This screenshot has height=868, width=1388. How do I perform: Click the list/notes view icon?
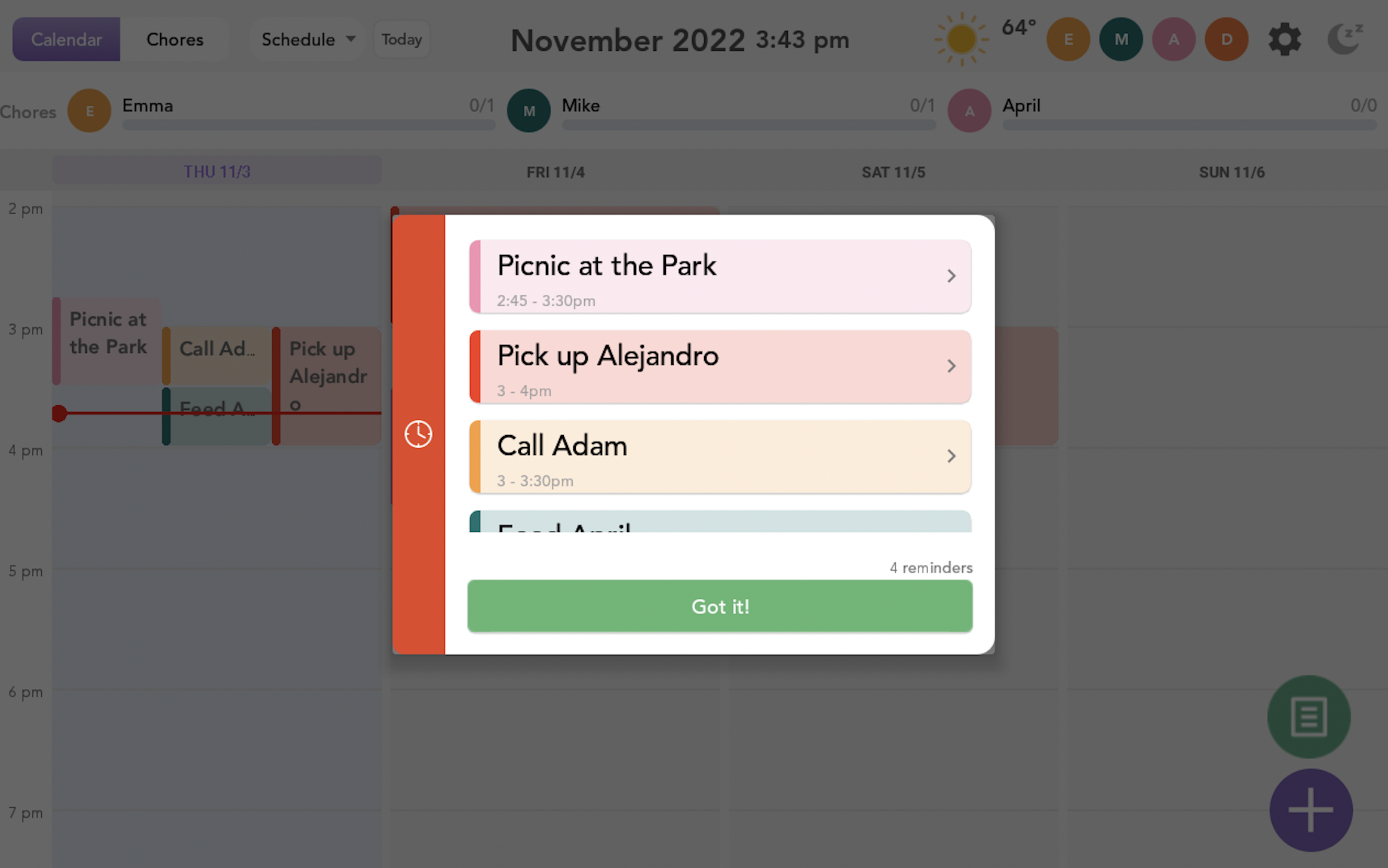(1311, 717)
